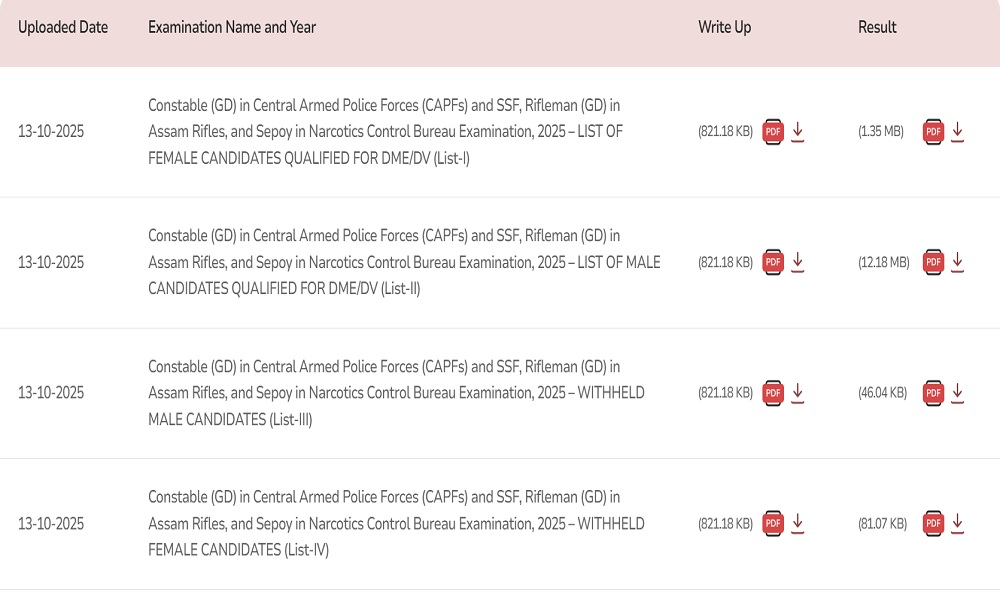Click download arrow for List-III Write Up
Screen dimensions: 1000x600
click(x=798, y=393)
